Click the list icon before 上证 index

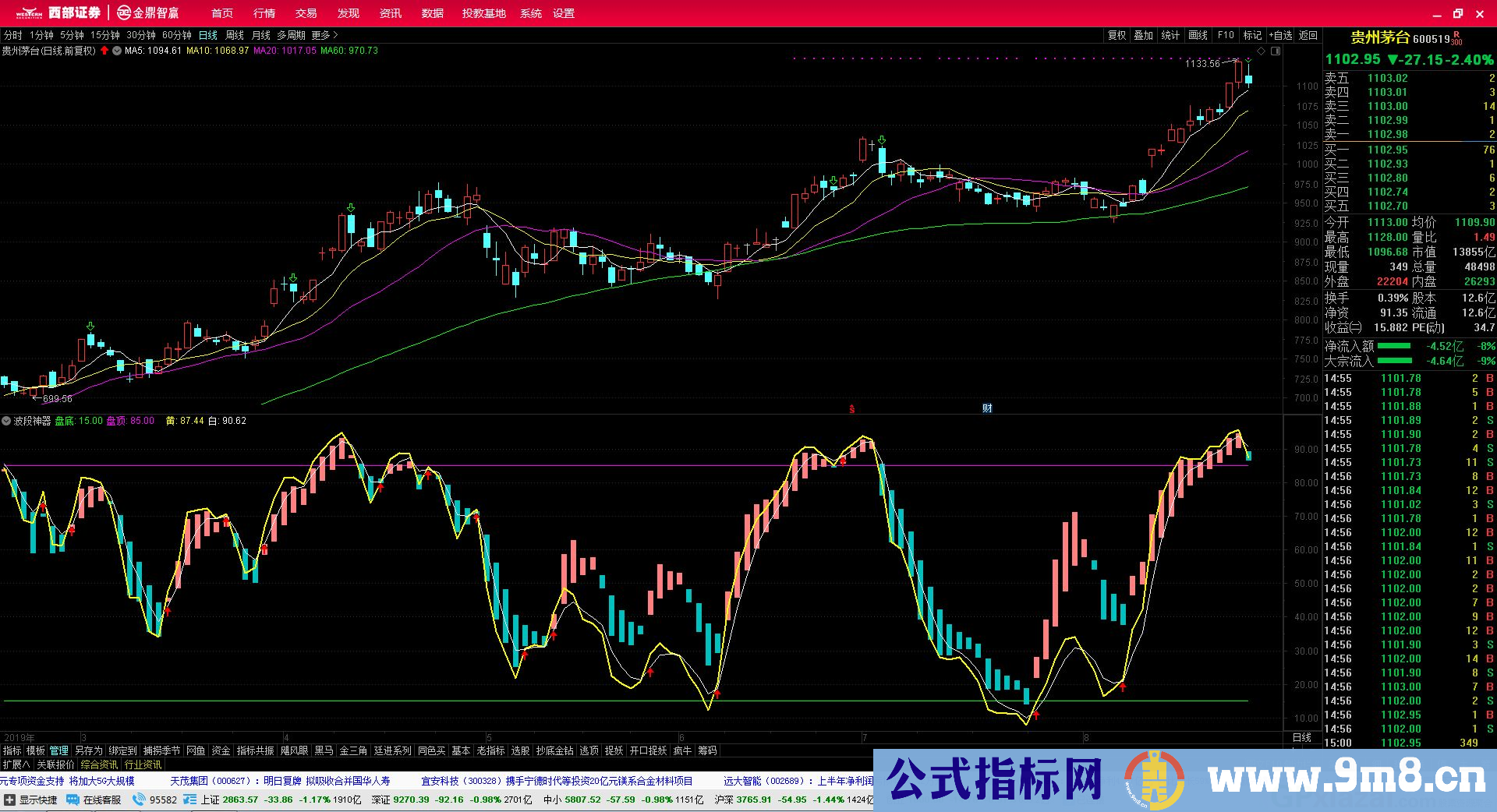[190, 800]
